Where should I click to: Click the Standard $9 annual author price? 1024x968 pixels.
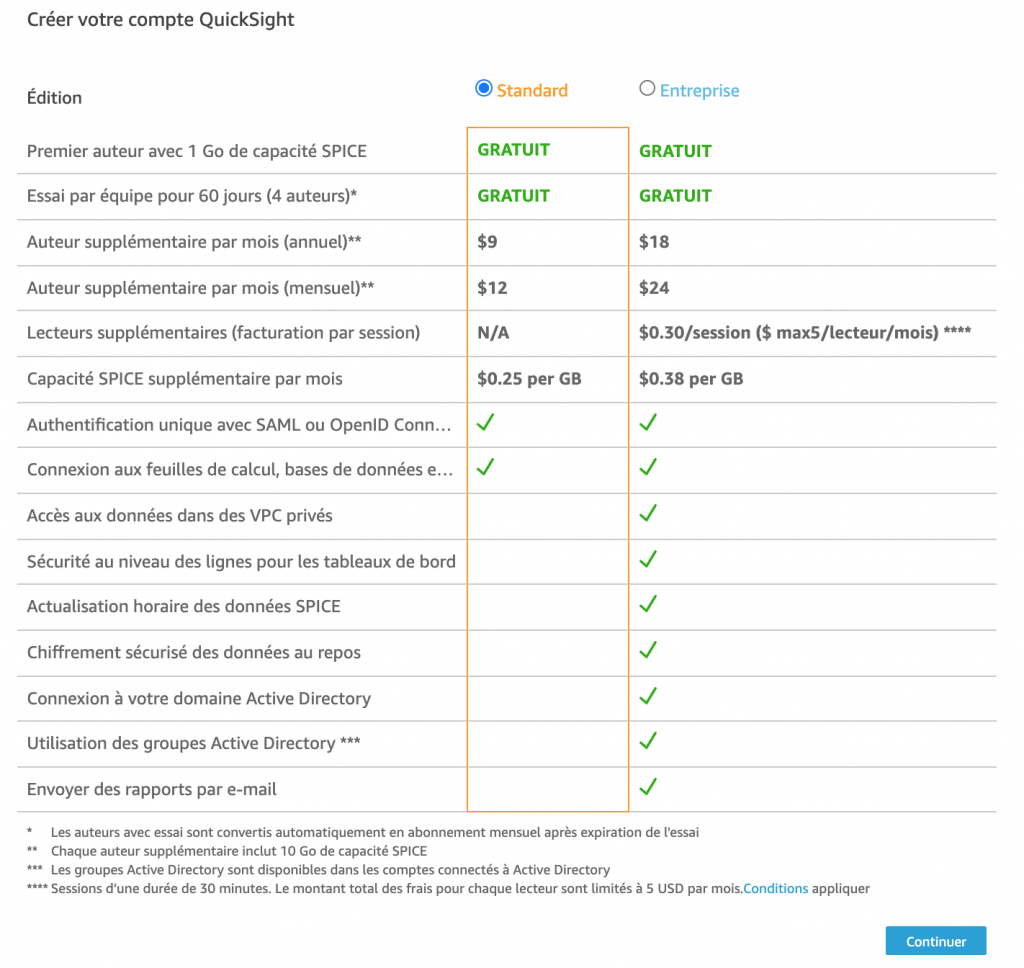pyautogui.click(x=488, y=242)
